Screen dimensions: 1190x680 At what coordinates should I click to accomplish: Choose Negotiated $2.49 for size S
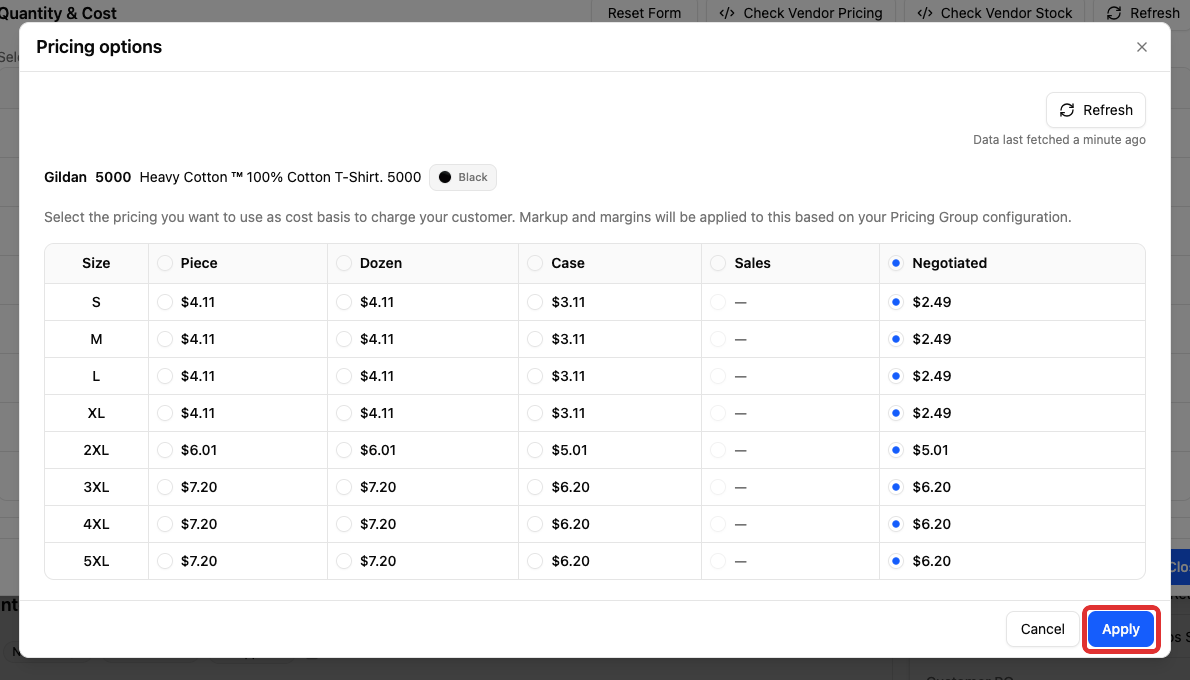pyautogui.click(x=896, y=302)
